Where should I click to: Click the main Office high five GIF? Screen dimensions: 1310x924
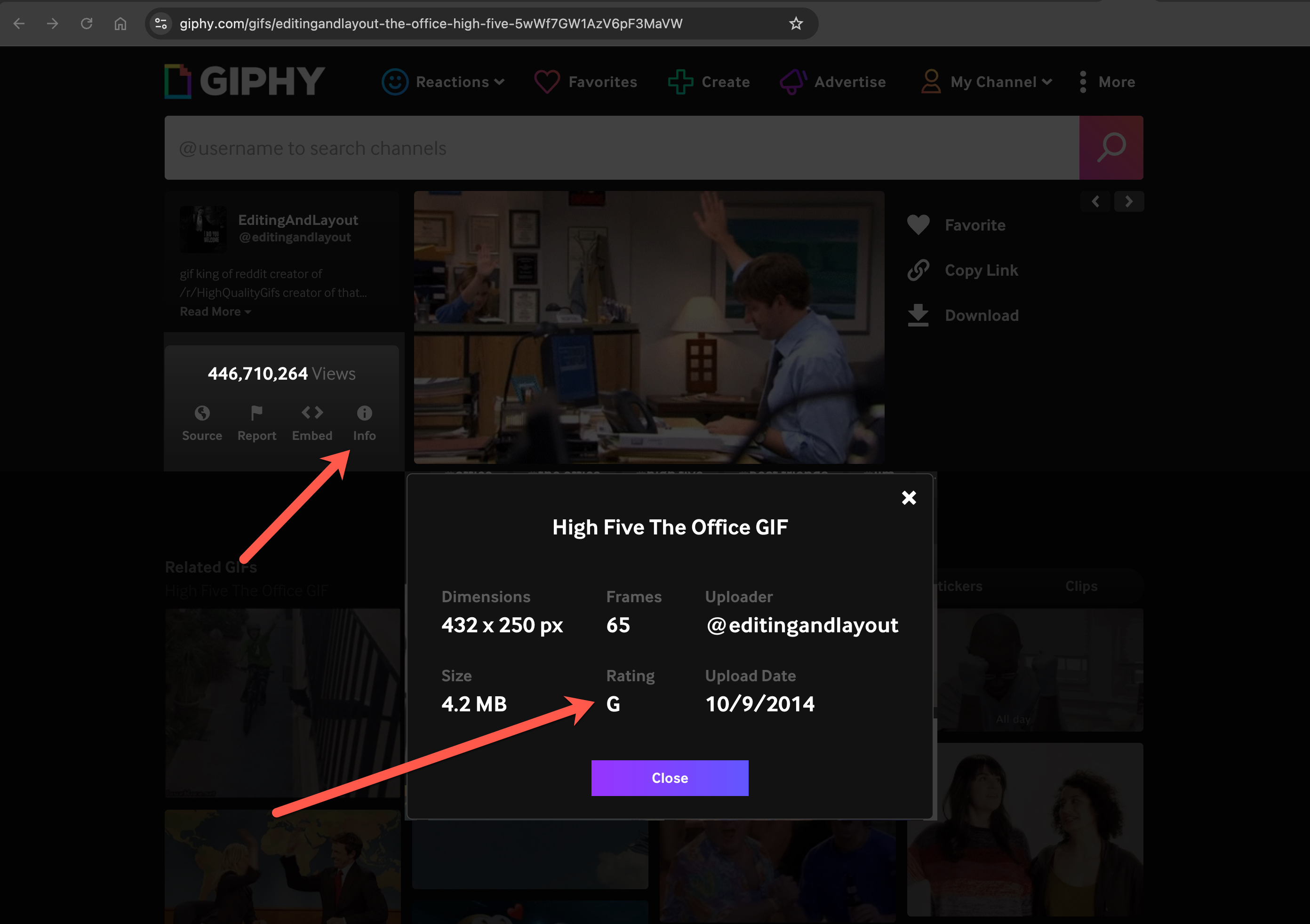(x=649, y=327)
